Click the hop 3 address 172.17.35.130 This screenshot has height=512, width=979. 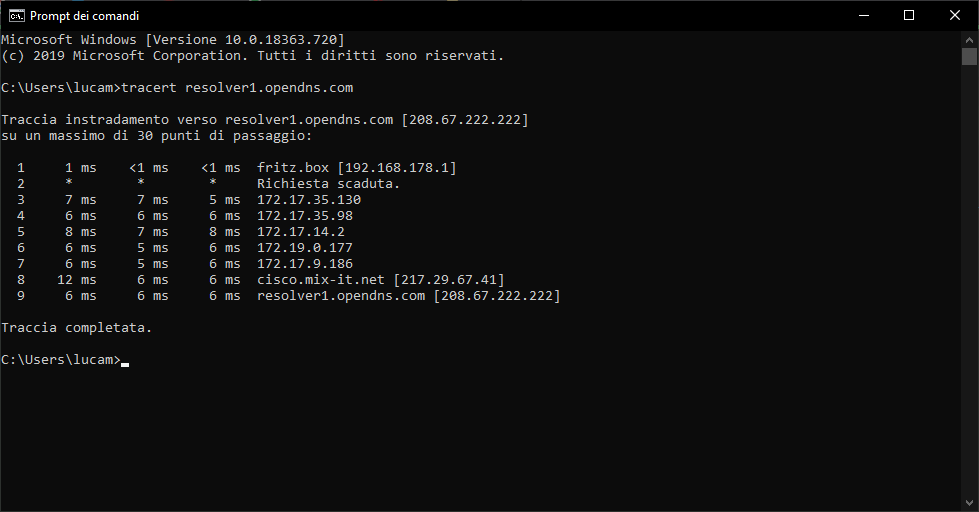coord(308,200)
